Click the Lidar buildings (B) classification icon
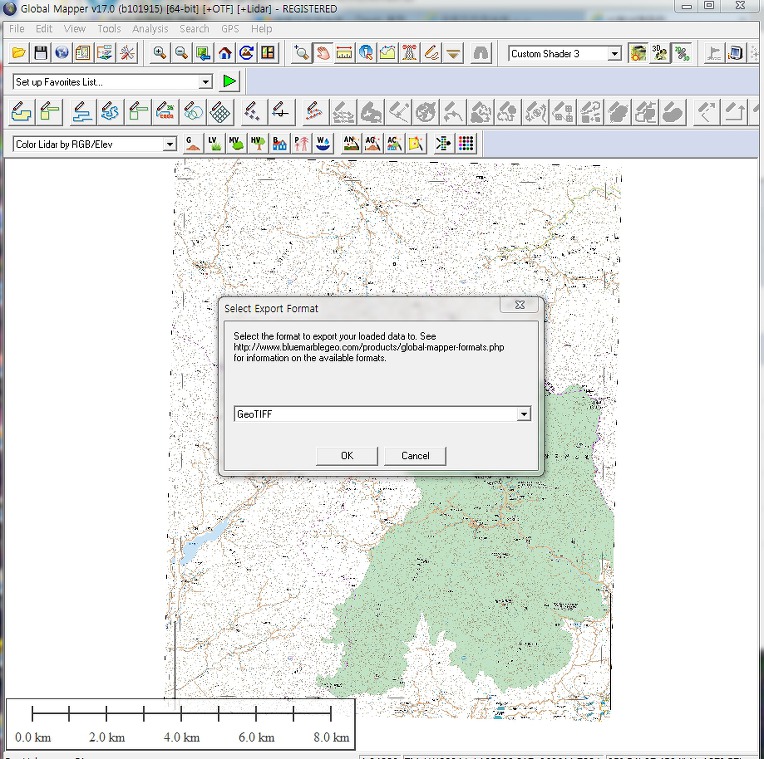 click(279, 143)
